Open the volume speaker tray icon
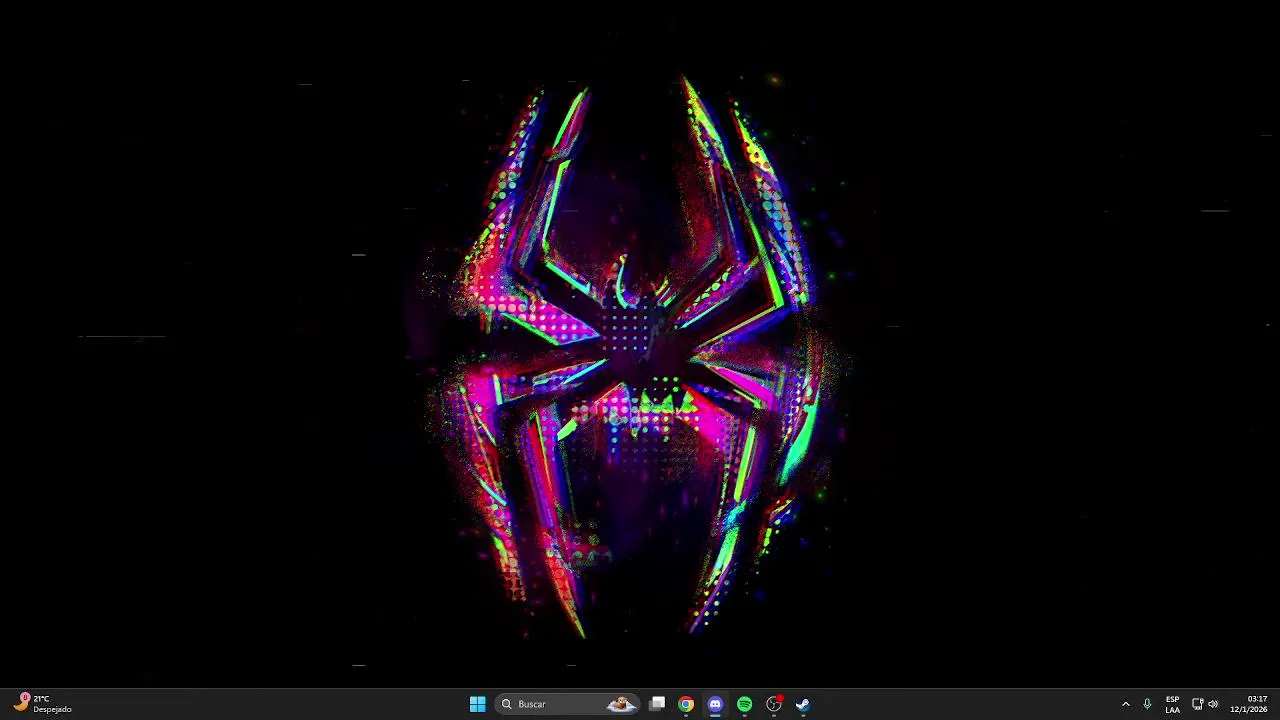The width and height of the screenshot is (1280, 720). 1213,704
